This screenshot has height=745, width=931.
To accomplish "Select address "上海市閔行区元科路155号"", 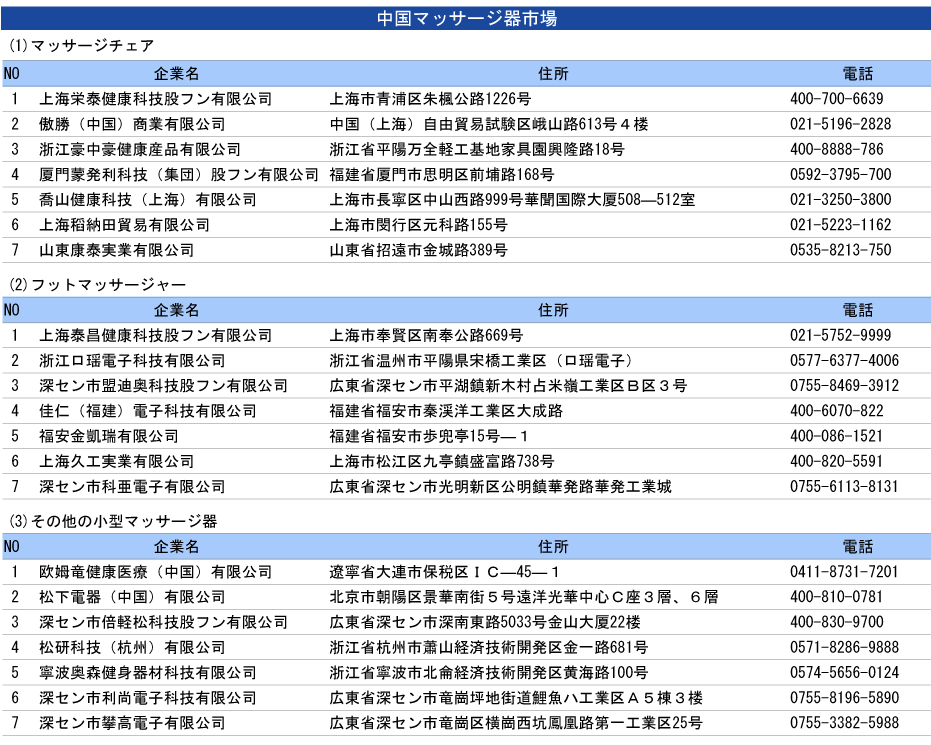I will point(419,225).
